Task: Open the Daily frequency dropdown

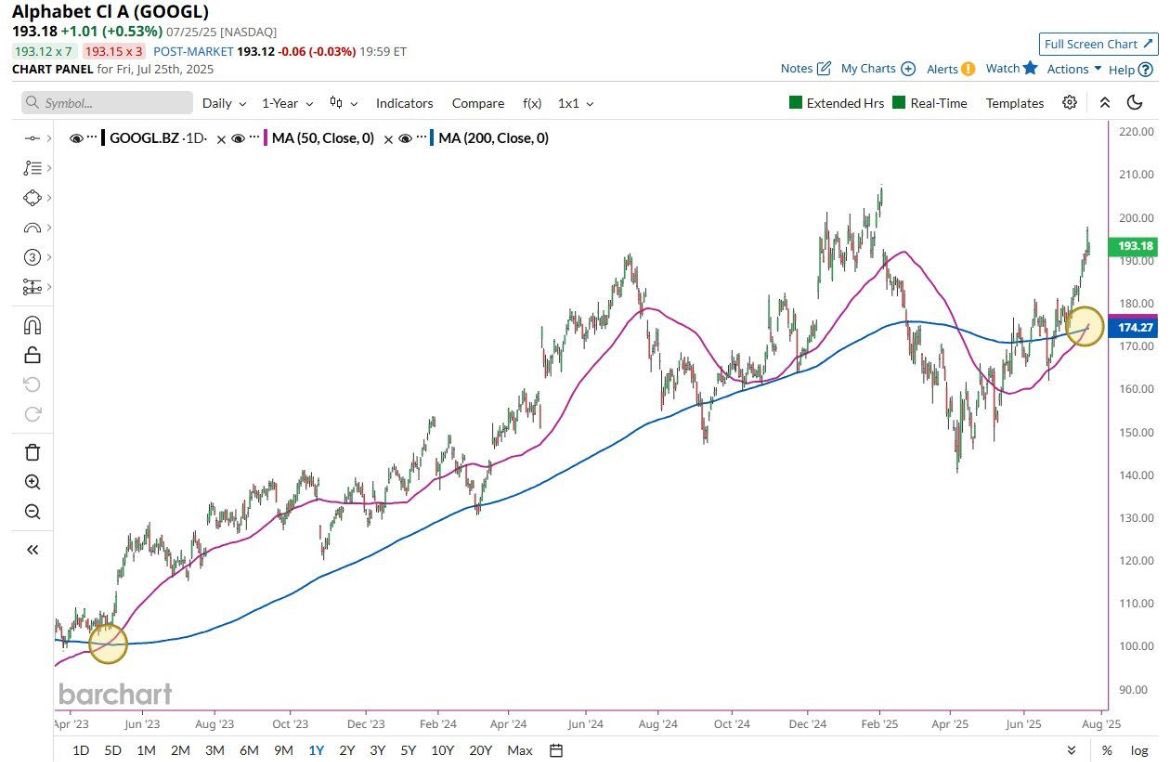Action: [x=224, y=103]
